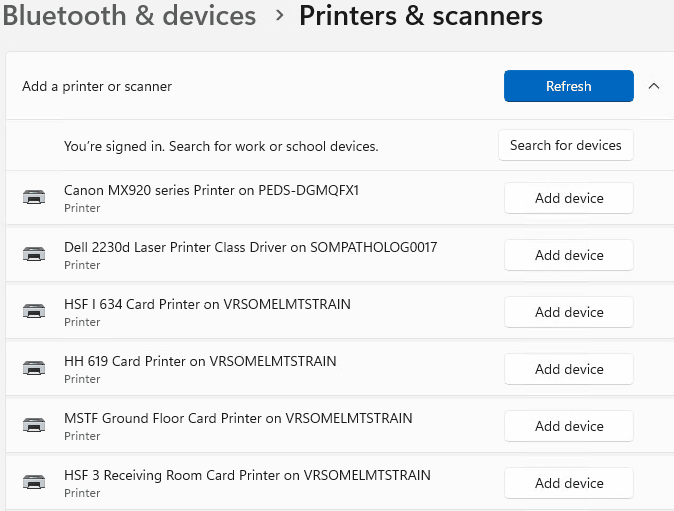Image resolution: width=674 pixels, height=511 pixels.
Task: Click the HSF 3 Receiving Room printer icon
Action: pos(33,483)
